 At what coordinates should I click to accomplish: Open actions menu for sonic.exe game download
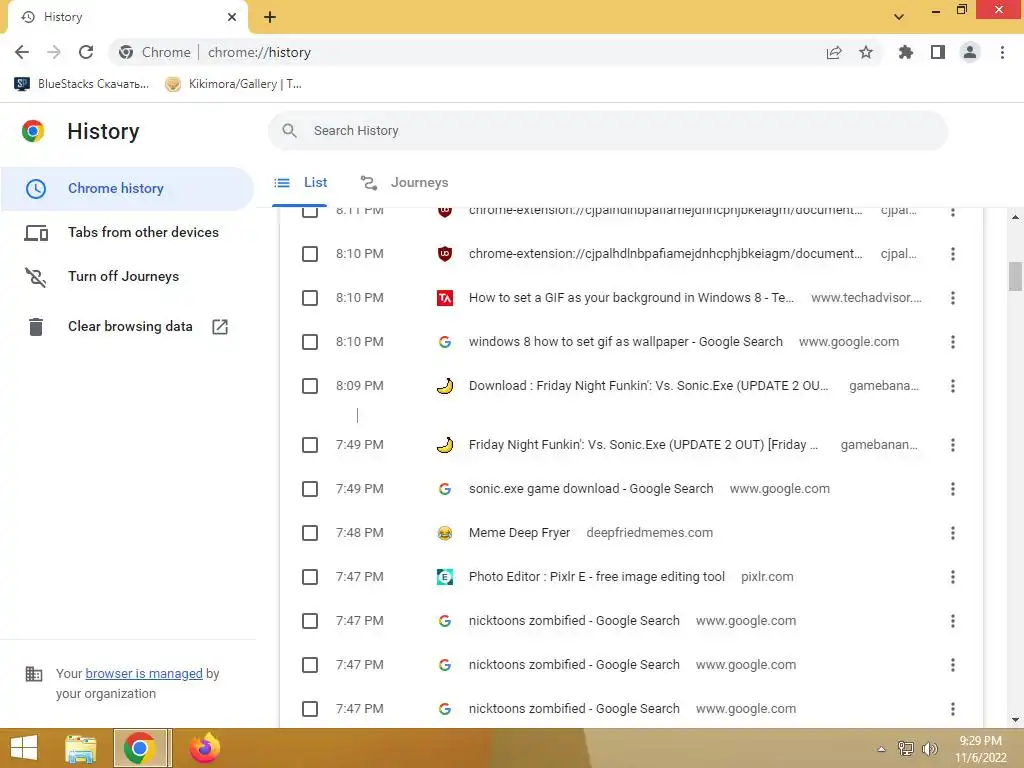coord(953,489)
